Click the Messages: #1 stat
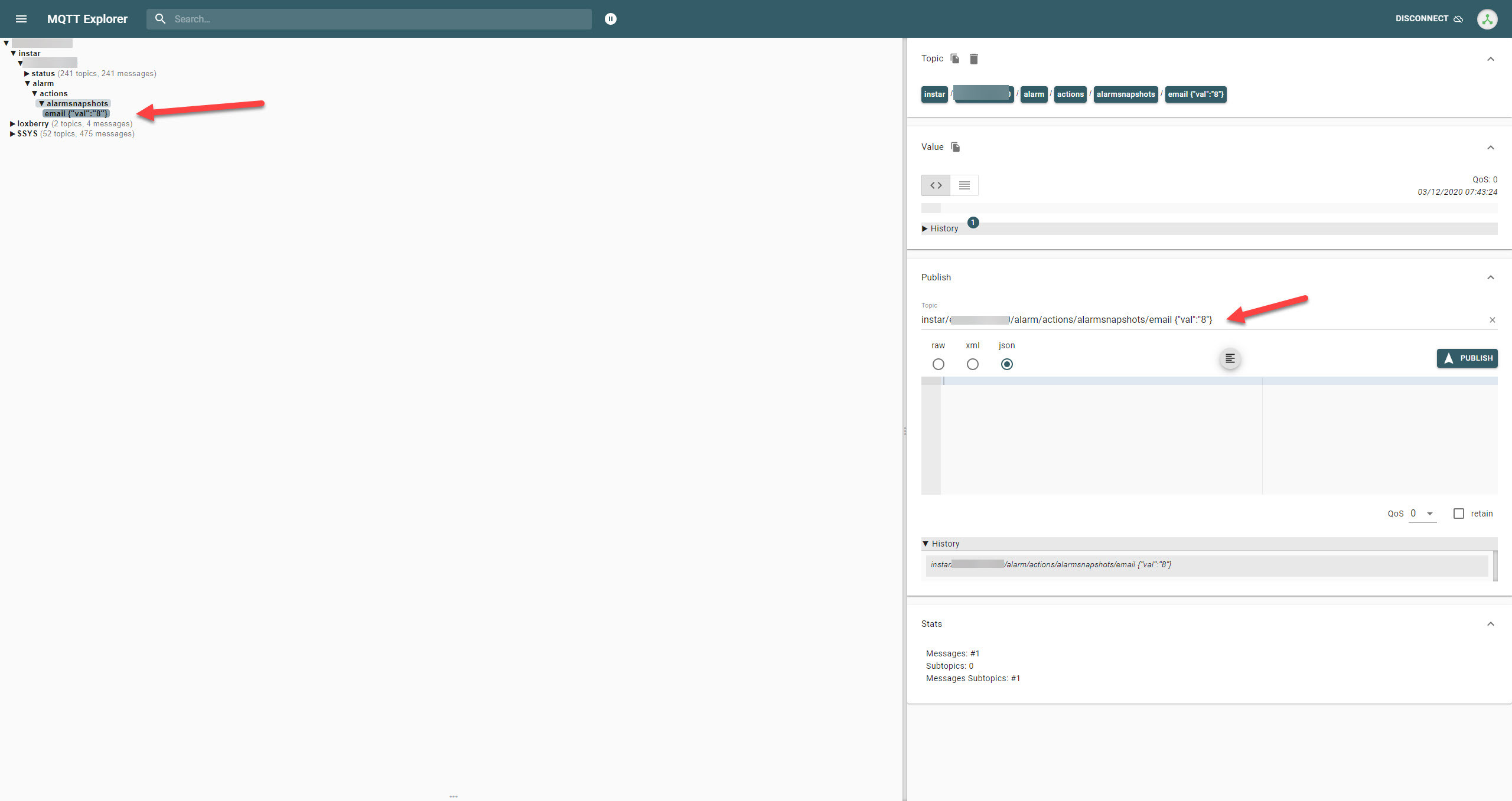This screenshot has height=801, width=1512. coord(953,653)
